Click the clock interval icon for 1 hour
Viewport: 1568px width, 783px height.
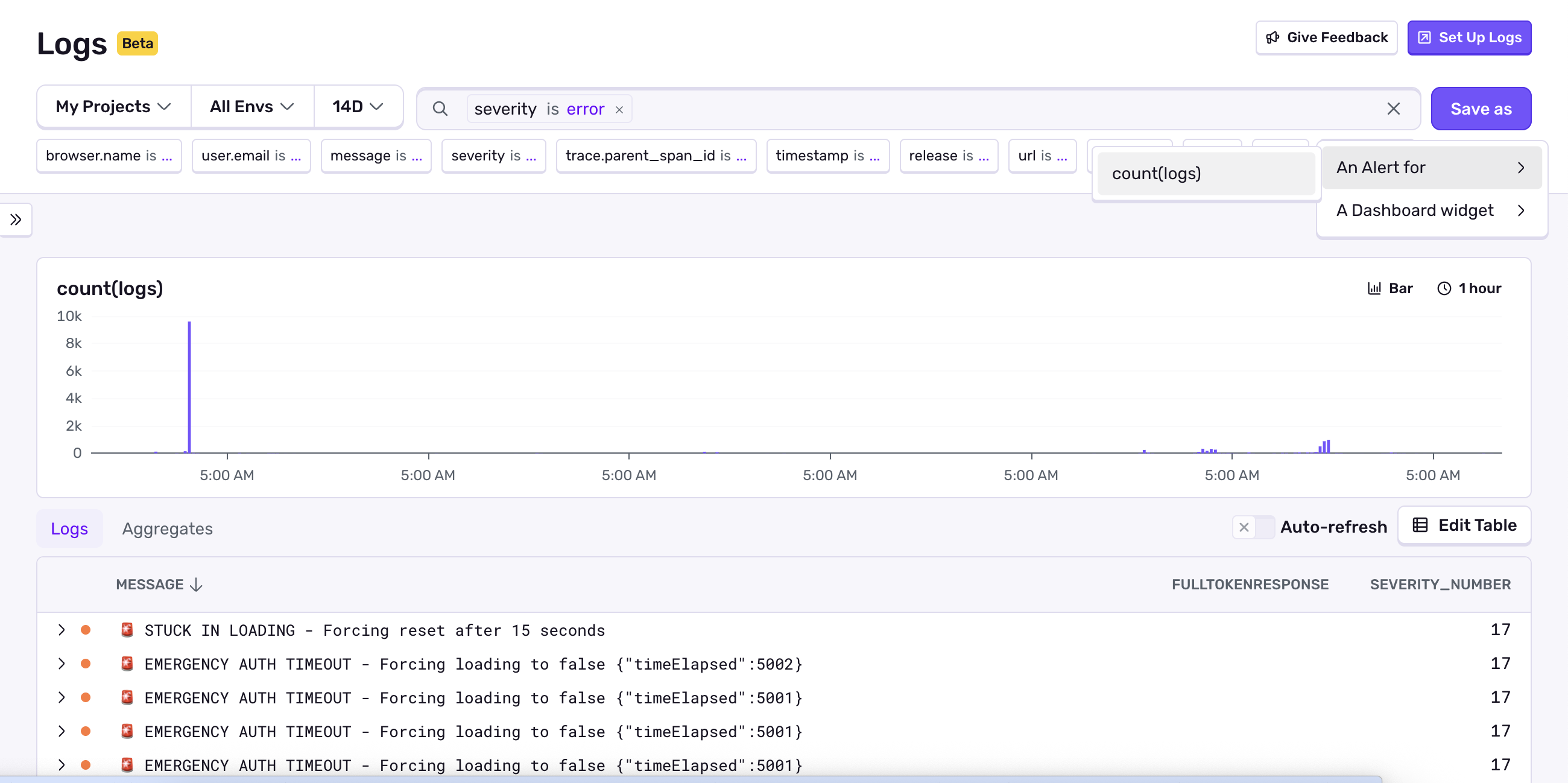coord(1444,288)
